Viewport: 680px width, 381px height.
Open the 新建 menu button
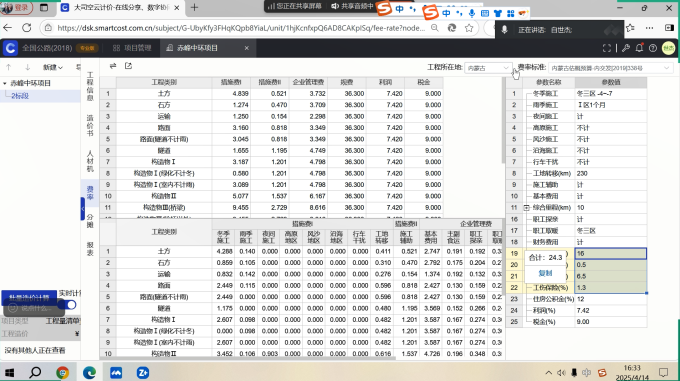click(52, 67)
